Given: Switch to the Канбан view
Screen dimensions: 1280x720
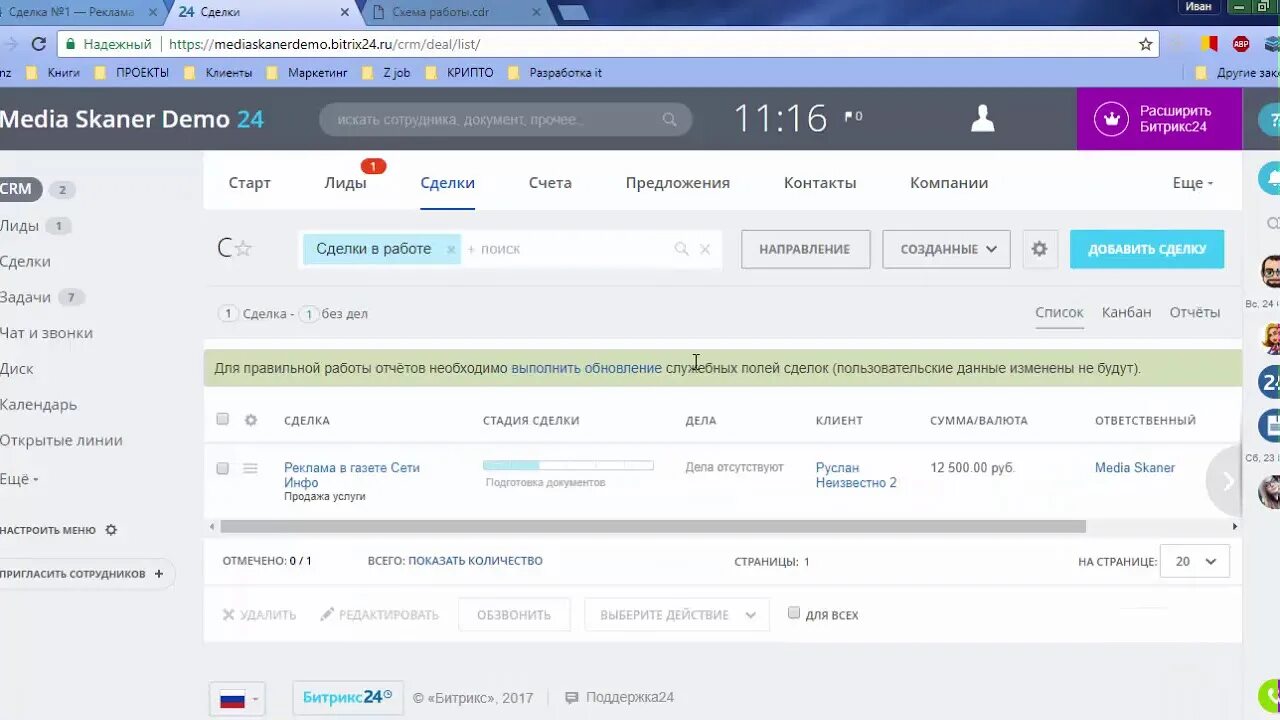Looking at the screenshot, I should click(x=1127, y=312).
